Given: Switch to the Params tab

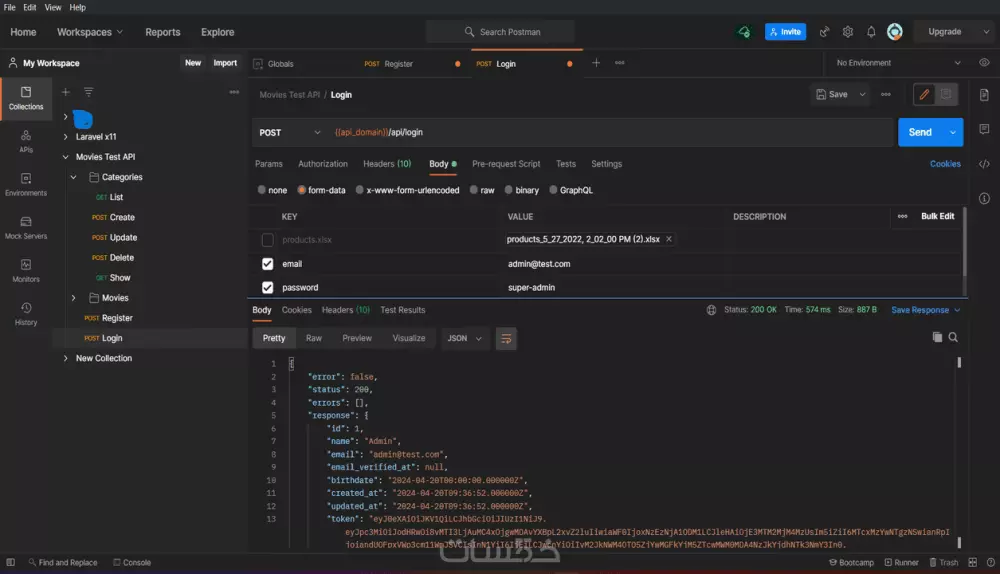Looking at the screenshot, I should point(268,164).
